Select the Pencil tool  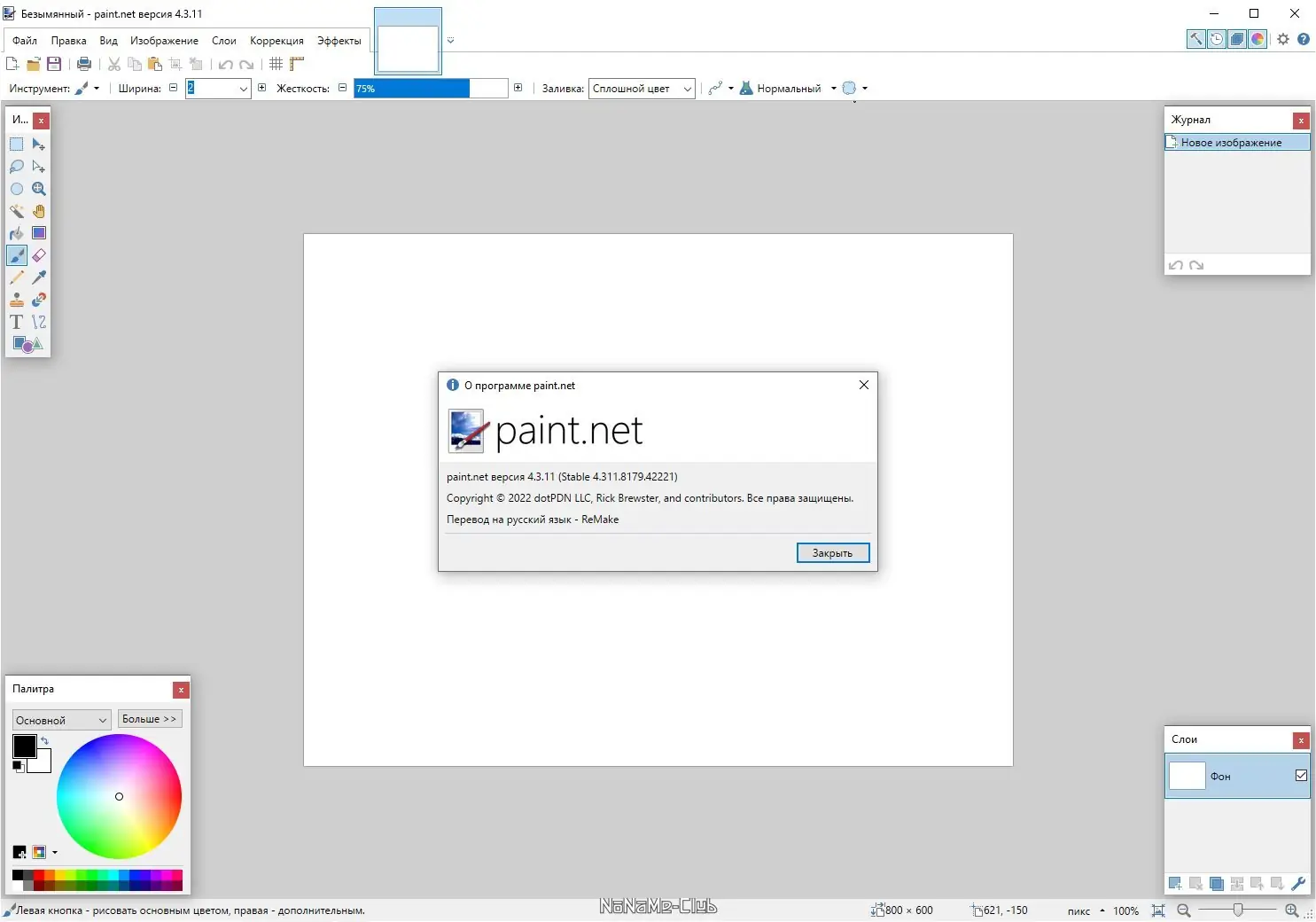click(17, 277)
